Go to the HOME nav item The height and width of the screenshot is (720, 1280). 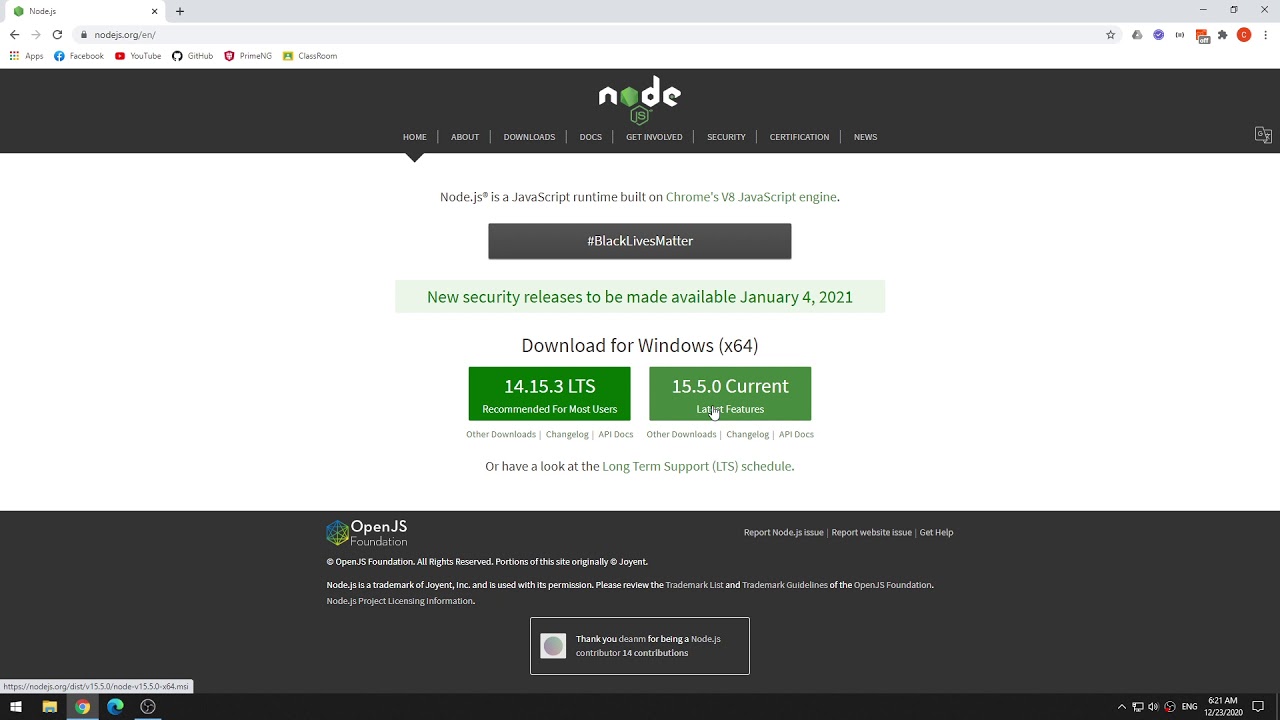[x=415, y=137]
